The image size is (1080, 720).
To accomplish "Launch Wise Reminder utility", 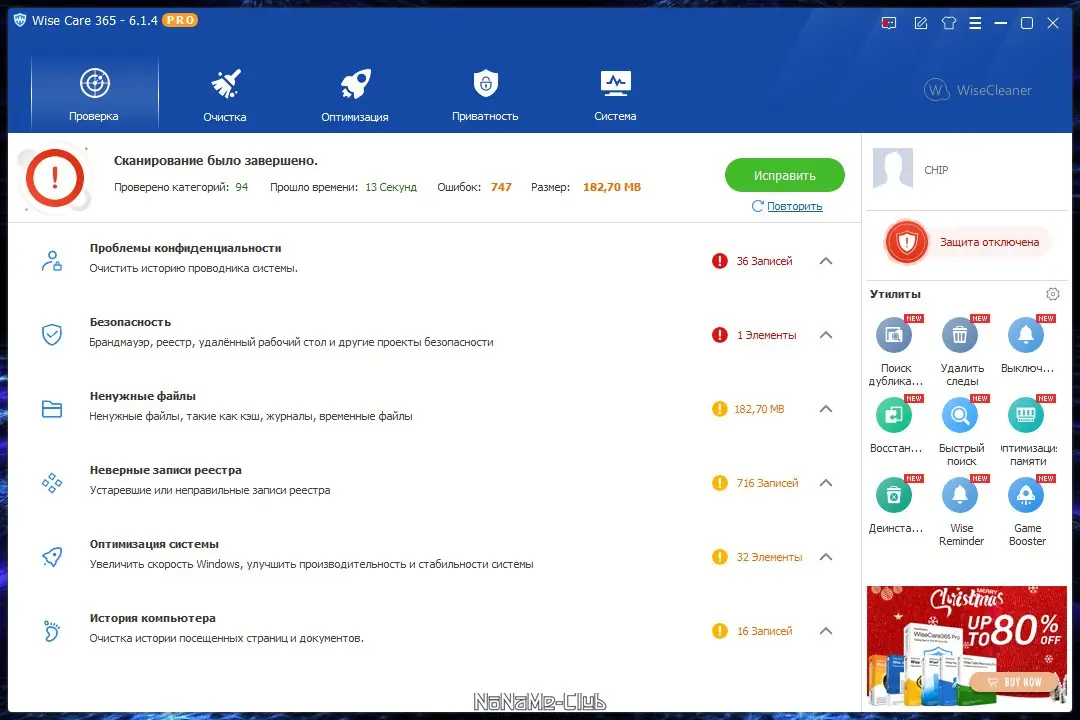I will click(x=960, y=495).
